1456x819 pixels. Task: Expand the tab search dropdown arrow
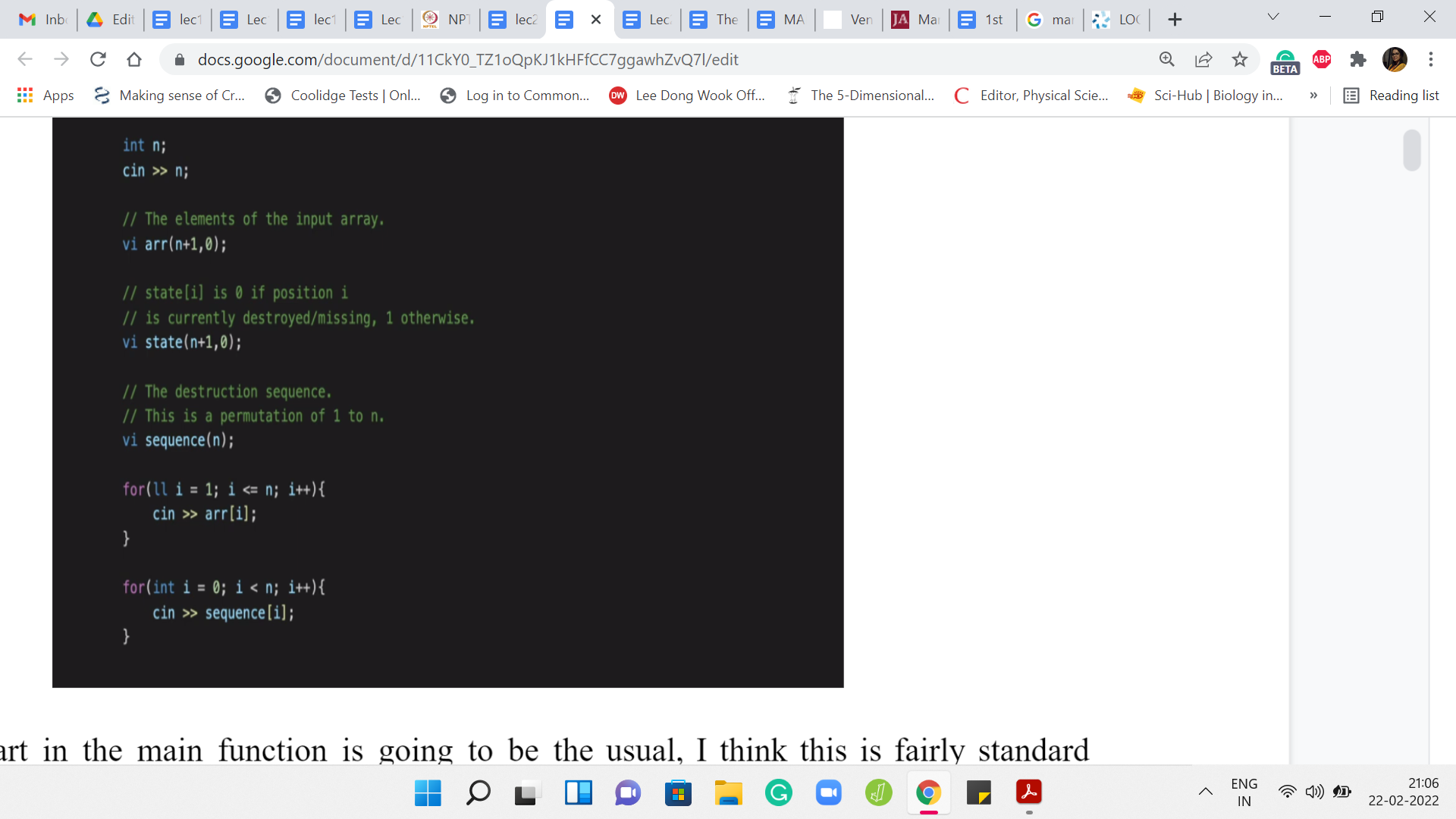(1273, 17)
